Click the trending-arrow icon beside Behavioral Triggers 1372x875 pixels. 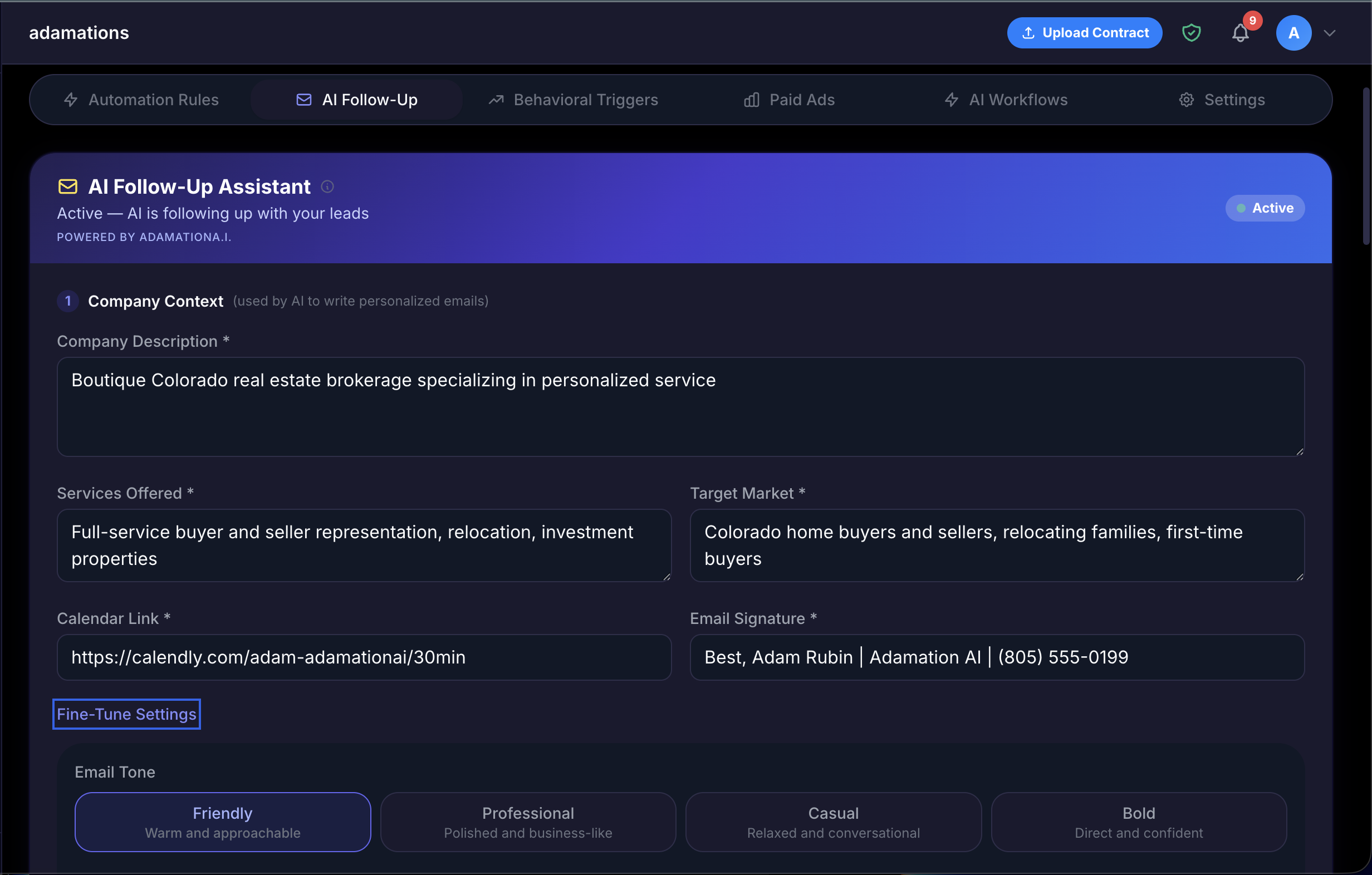[x=496, y=100]
